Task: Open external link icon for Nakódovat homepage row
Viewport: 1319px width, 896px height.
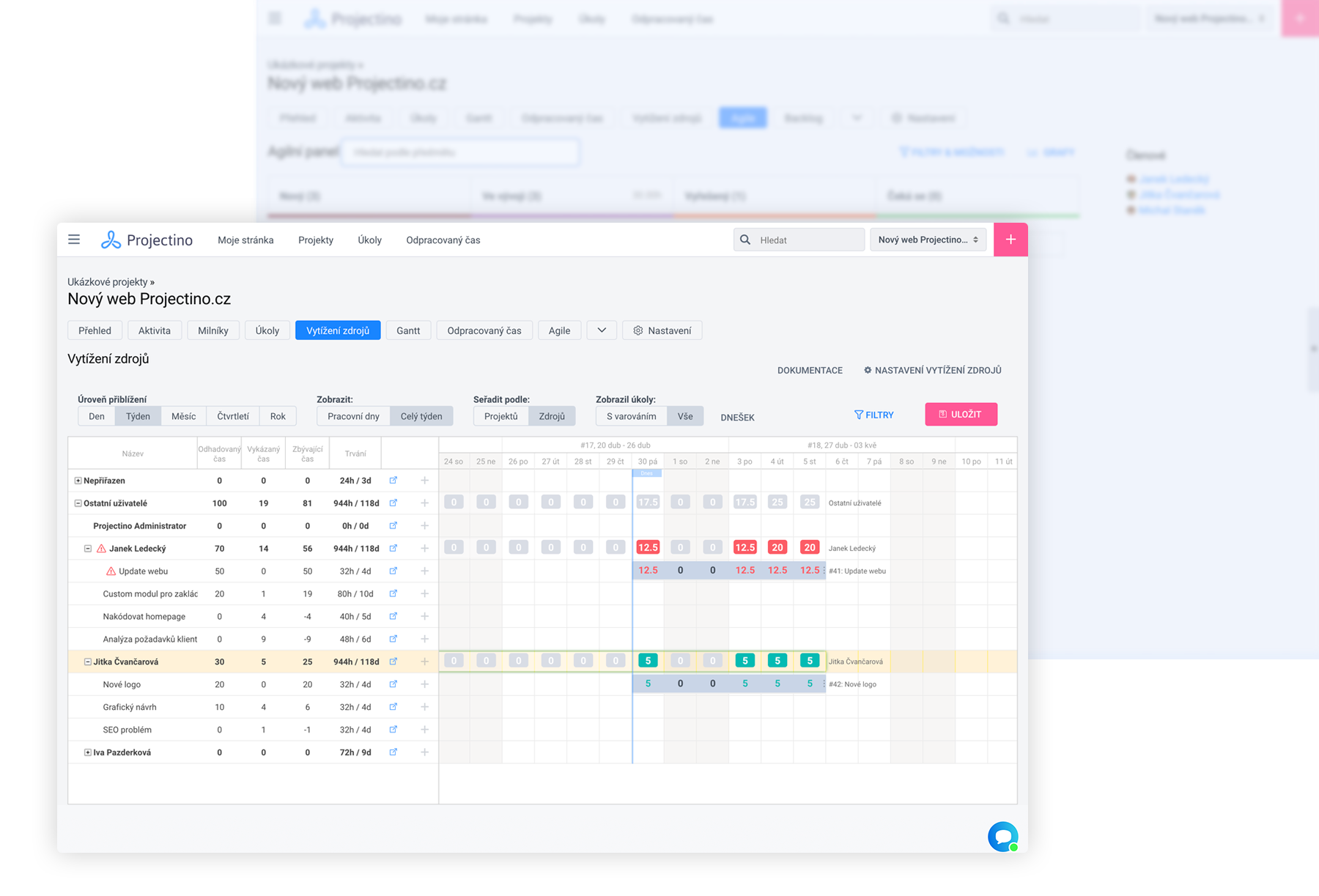Action: tap(394, 616)
